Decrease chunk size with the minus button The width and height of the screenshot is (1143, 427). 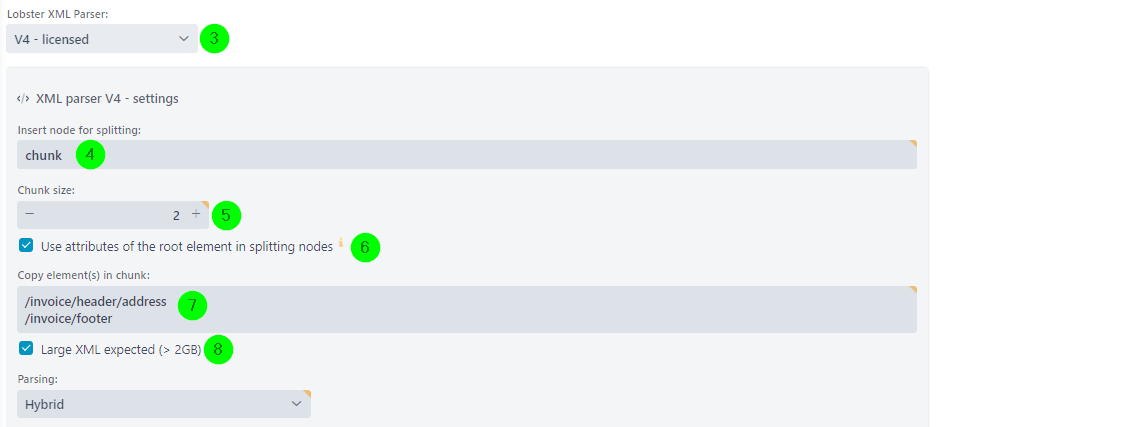[x=29, y=214]
